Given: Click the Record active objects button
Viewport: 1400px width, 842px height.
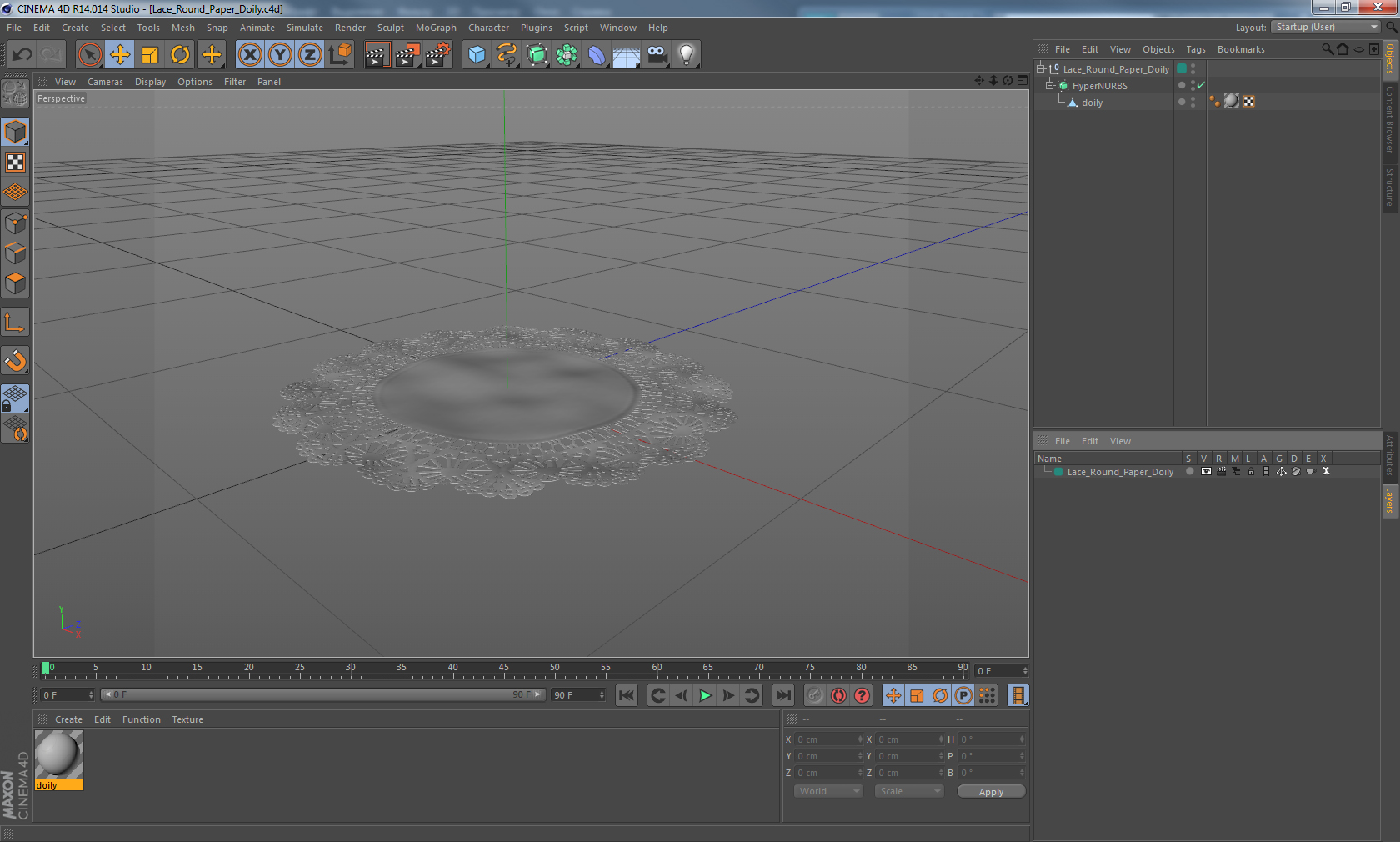Looking at the screenshot, I should (x=815, y=695).
